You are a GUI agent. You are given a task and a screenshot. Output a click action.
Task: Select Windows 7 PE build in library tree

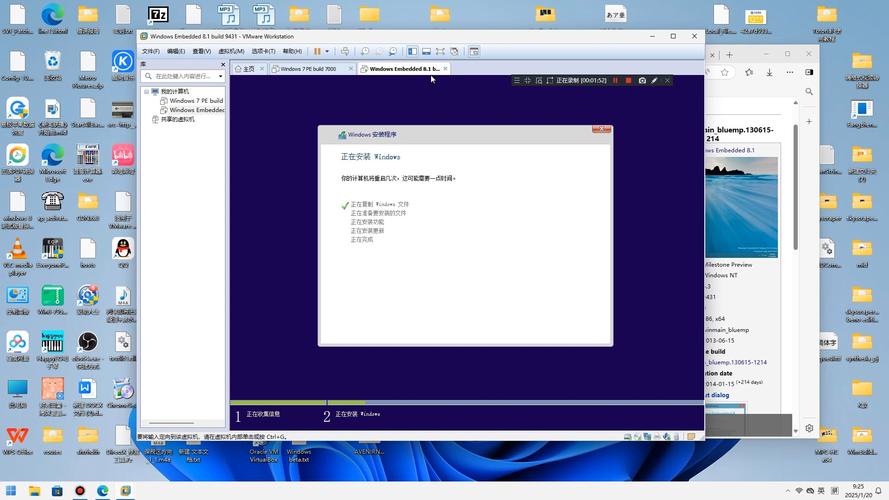pos(195,101)
